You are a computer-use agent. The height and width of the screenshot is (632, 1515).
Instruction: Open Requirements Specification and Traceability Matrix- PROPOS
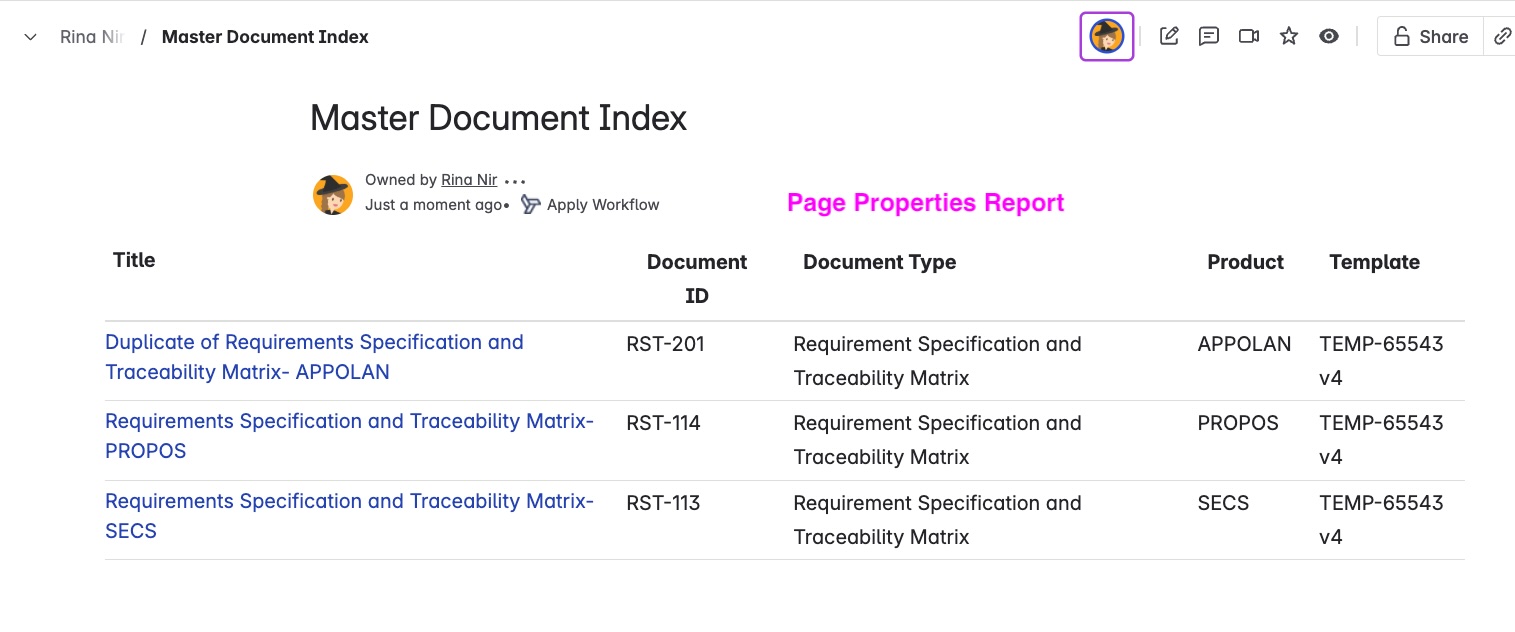349,436
